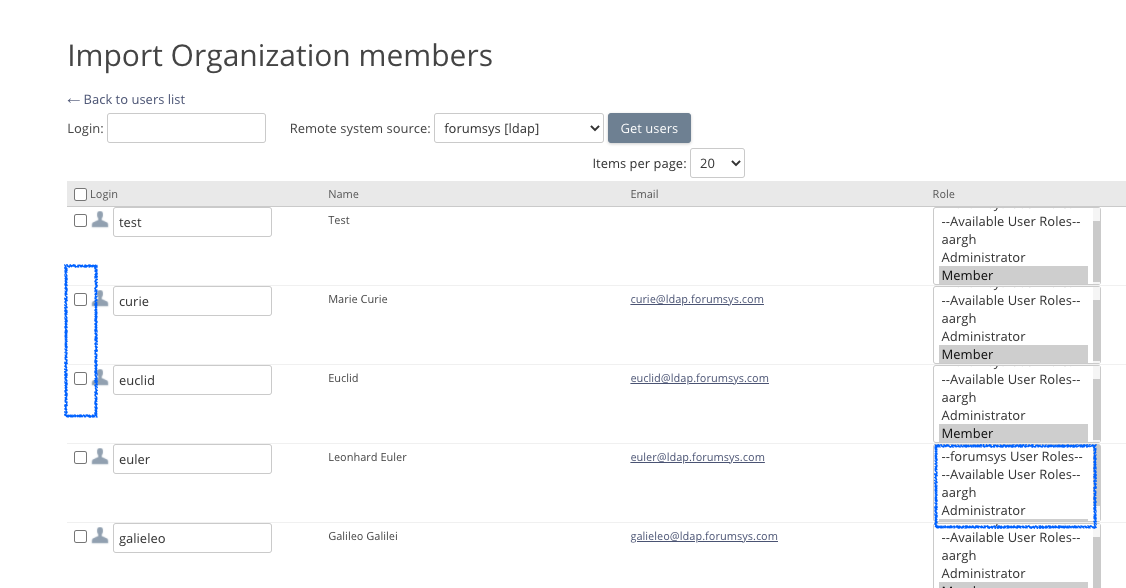
Task: Expand the Items per page dropdown
Action: click(x=719, y=163)
